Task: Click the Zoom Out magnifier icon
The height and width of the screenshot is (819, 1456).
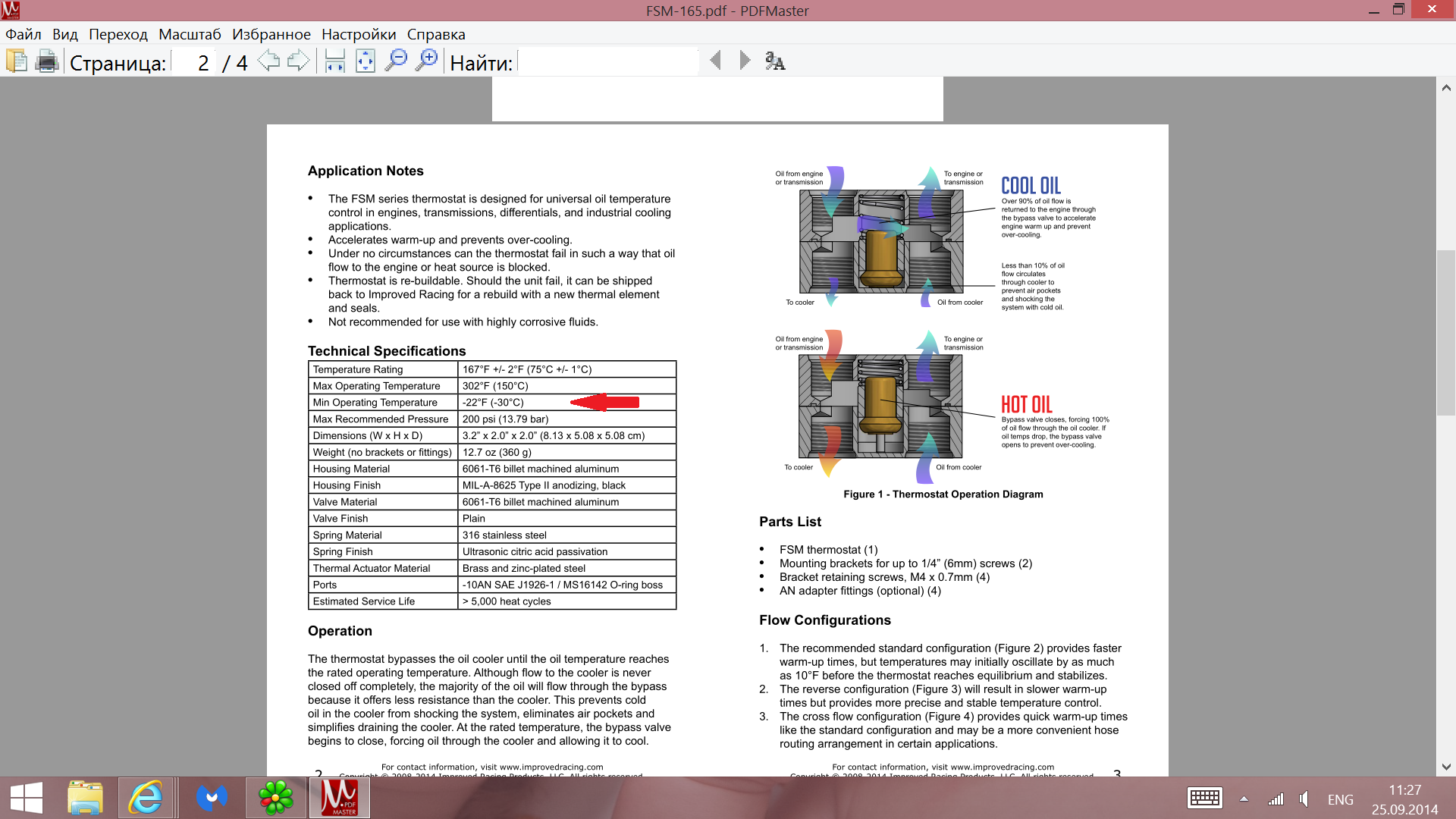Action: click(396, 61)
